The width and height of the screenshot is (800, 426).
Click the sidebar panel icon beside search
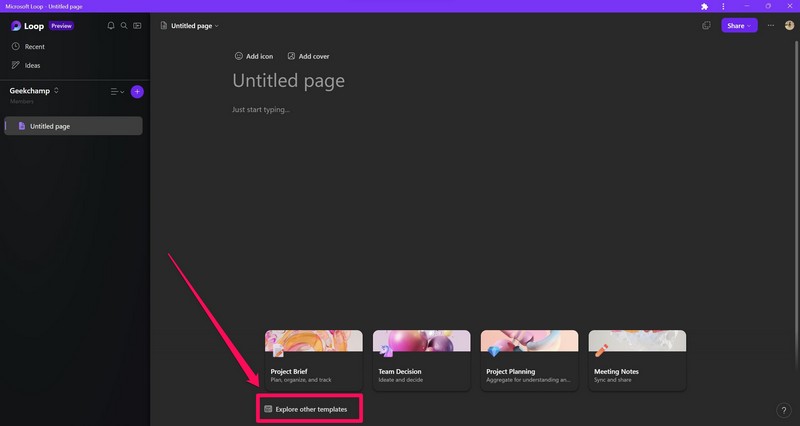[x=137, y=26]
